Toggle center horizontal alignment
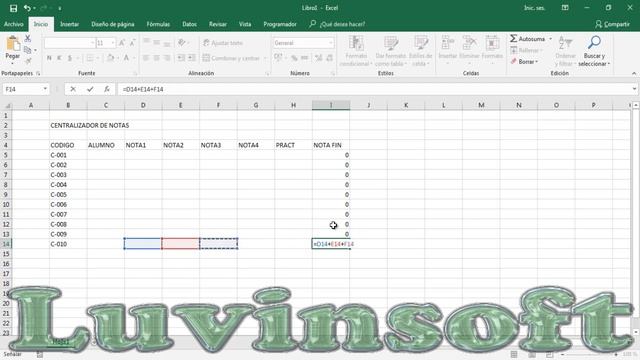This screenshot has width=640, height=360. tap(156, 58)
